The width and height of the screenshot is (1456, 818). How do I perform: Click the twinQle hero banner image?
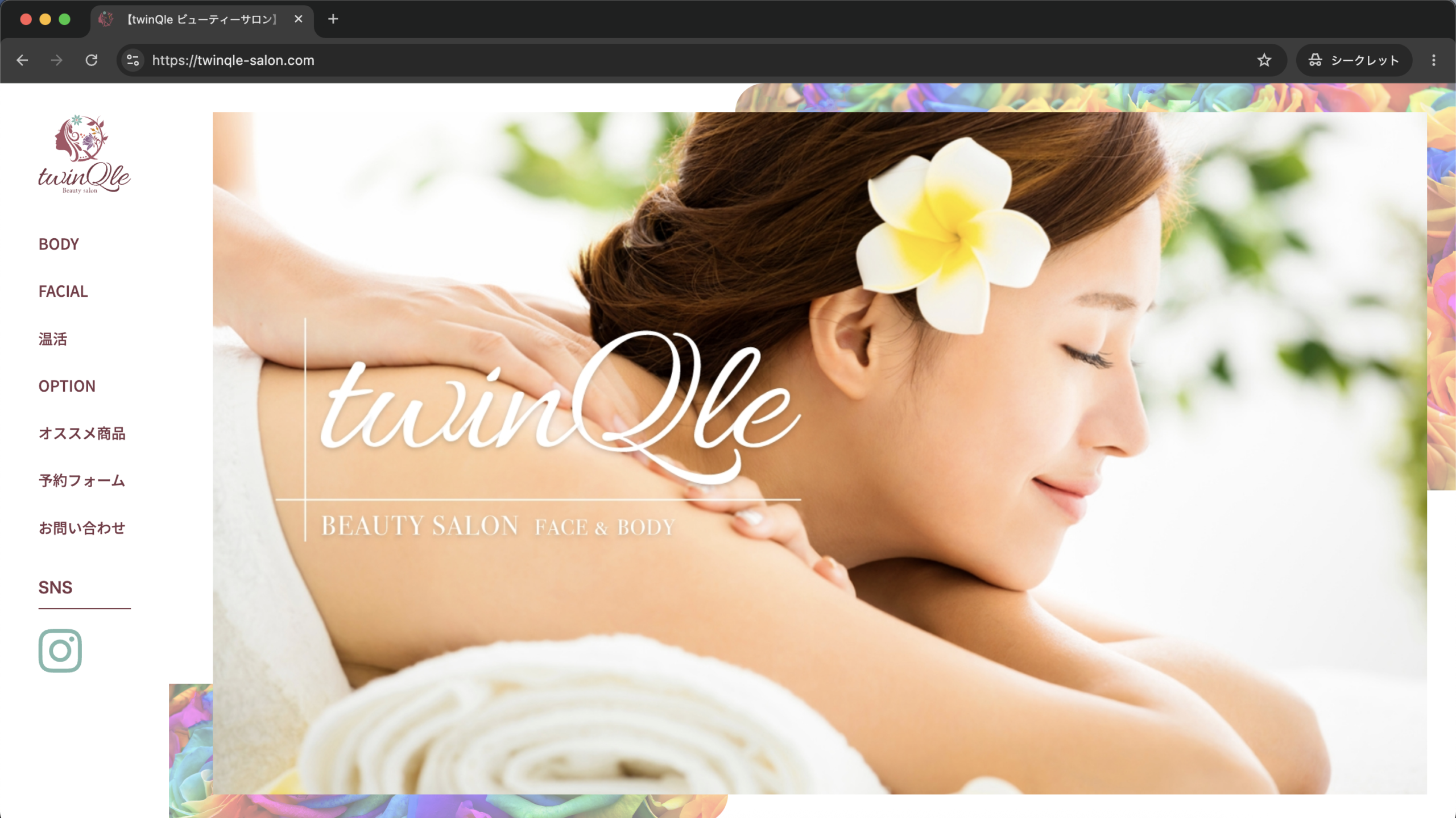820,453
